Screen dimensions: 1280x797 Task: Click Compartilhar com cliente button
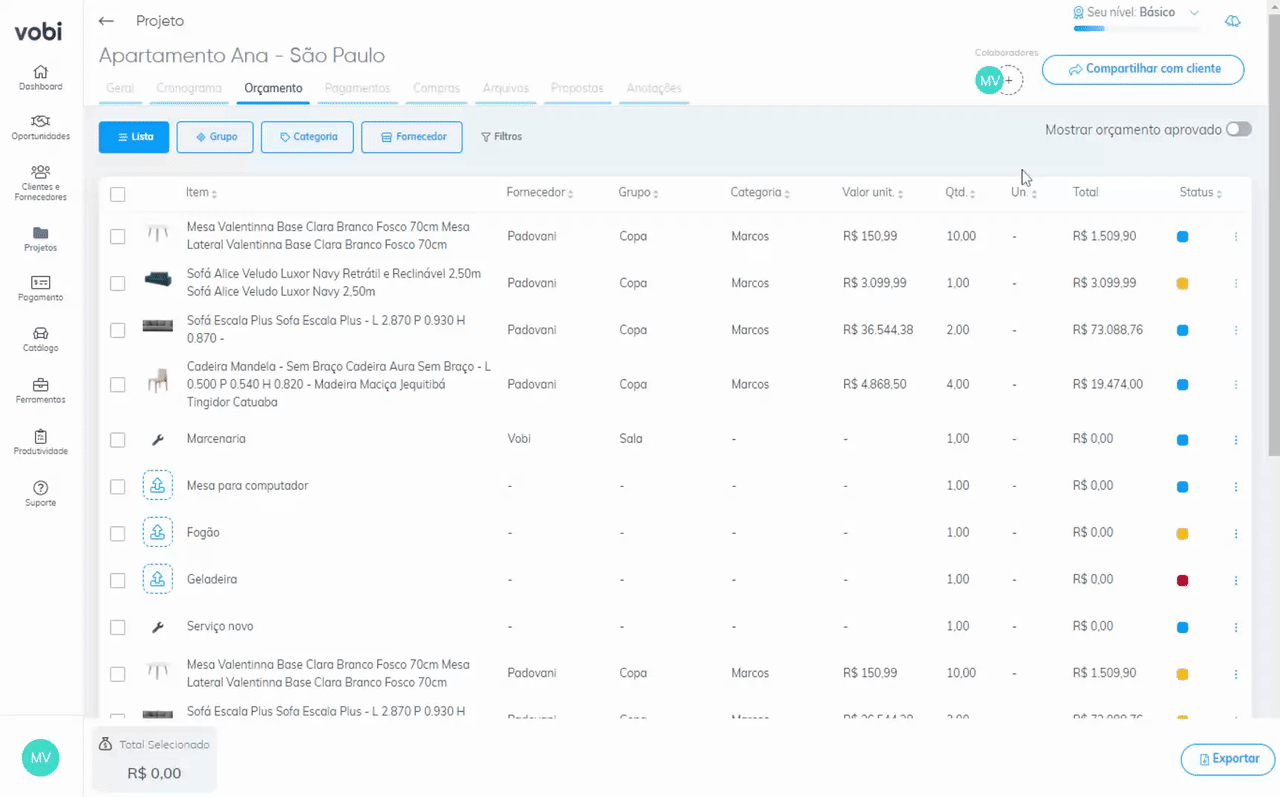coord(1143,69)
